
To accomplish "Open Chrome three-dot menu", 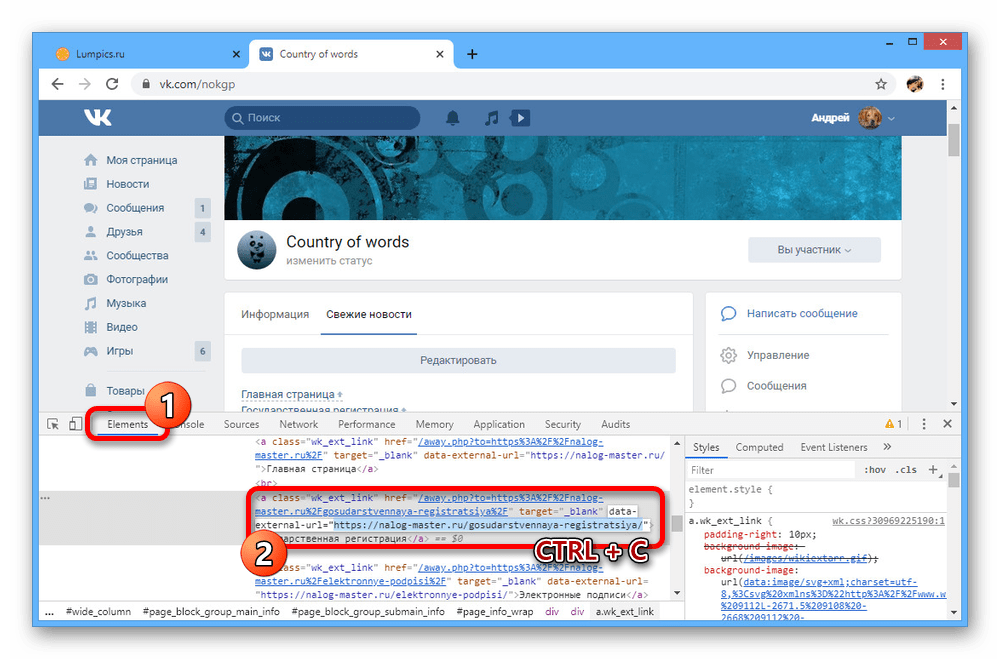I will pyautogui.click(x=943, y=84).
